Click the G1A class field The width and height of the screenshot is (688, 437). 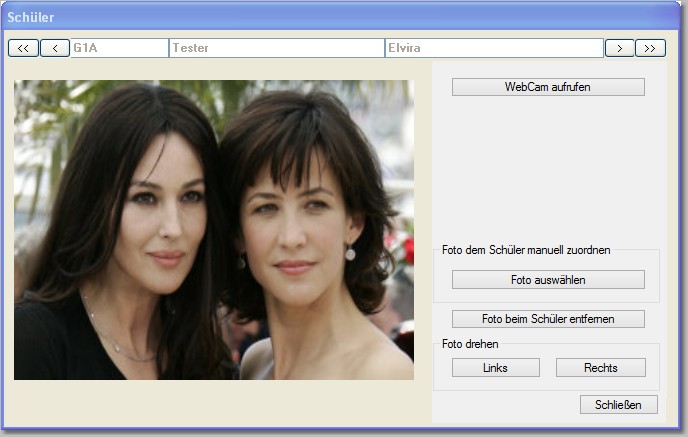[119, 48]
